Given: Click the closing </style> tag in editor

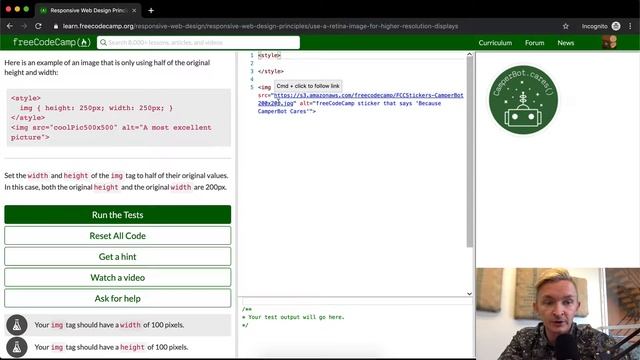Looking at the screenshot, I should pyautogui.click(x=271, y=71).
